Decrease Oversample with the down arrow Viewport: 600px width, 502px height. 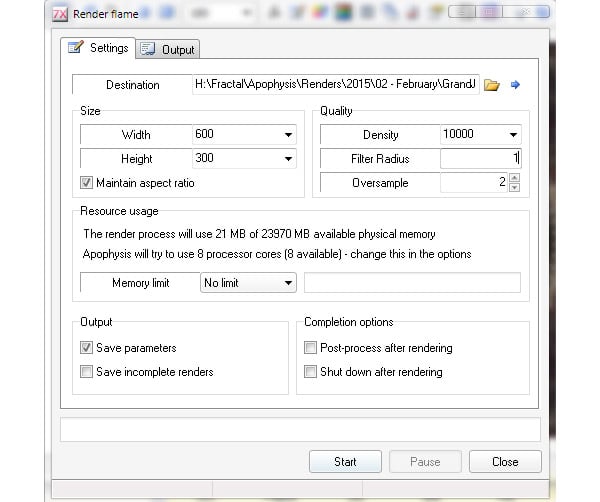click(515, 187)
